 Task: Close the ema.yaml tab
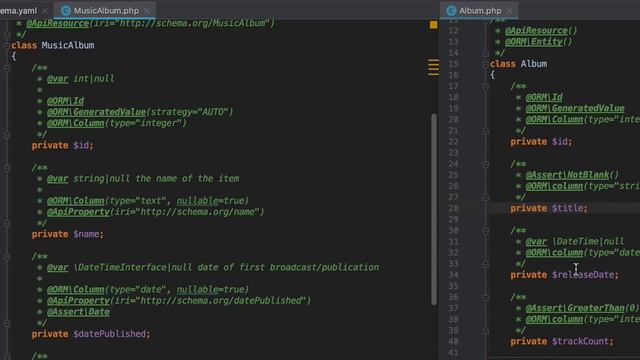[x=45, y=11]
